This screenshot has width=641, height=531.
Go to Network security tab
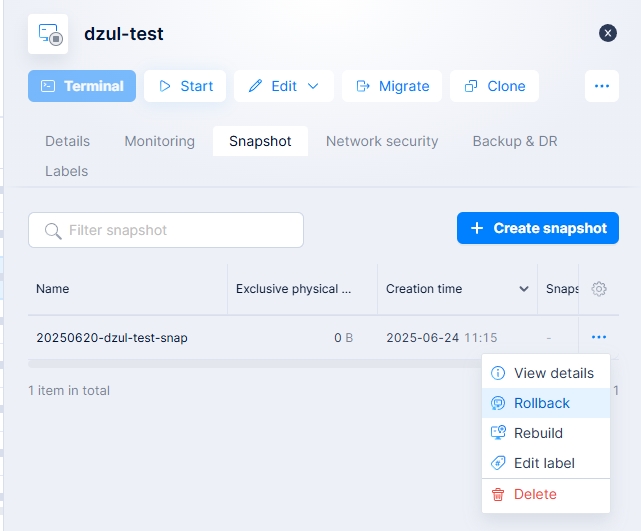[x=382, y=141]
